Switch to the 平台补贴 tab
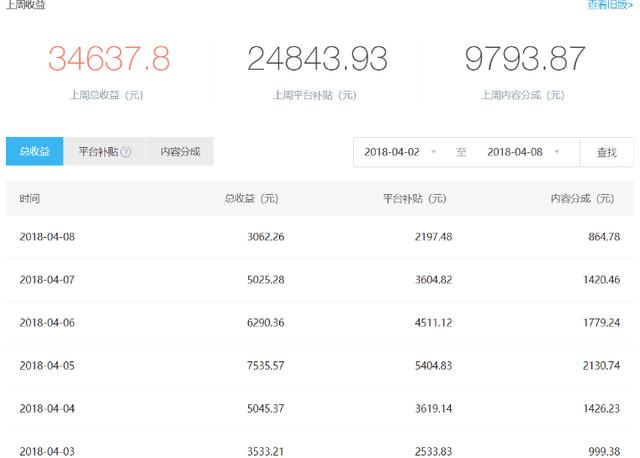Screen dimensions: 640x458 click(x=99, y=152)
